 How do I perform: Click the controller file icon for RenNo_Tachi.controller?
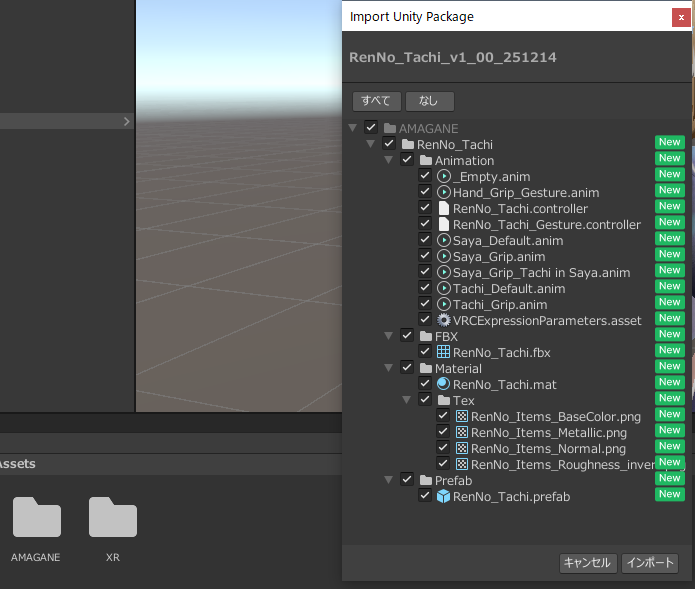coord(444,208)
